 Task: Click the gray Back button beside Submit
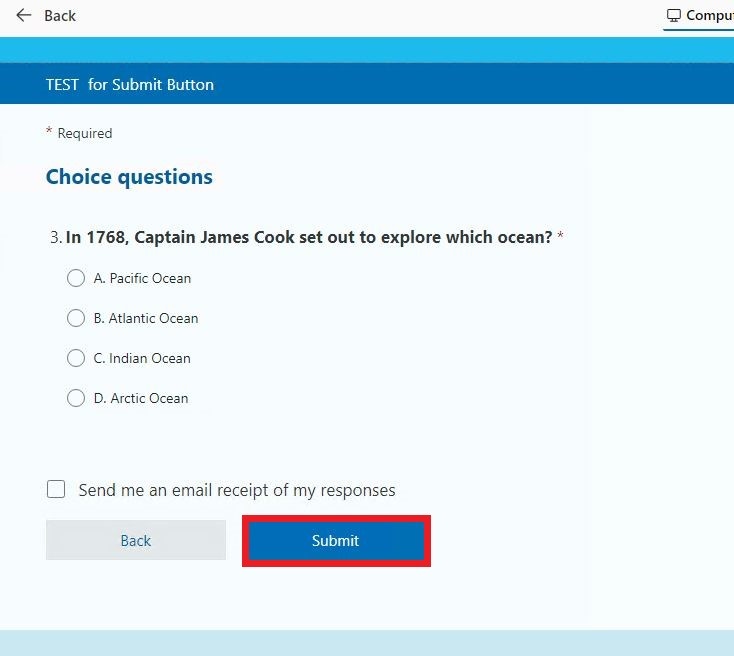136,540
